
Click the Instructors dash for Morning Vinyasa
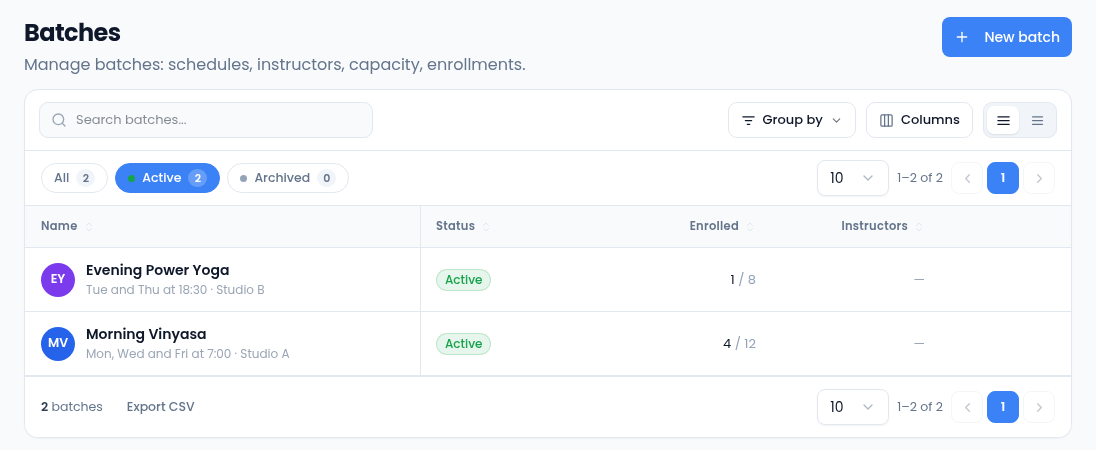[x=919, y=344]
